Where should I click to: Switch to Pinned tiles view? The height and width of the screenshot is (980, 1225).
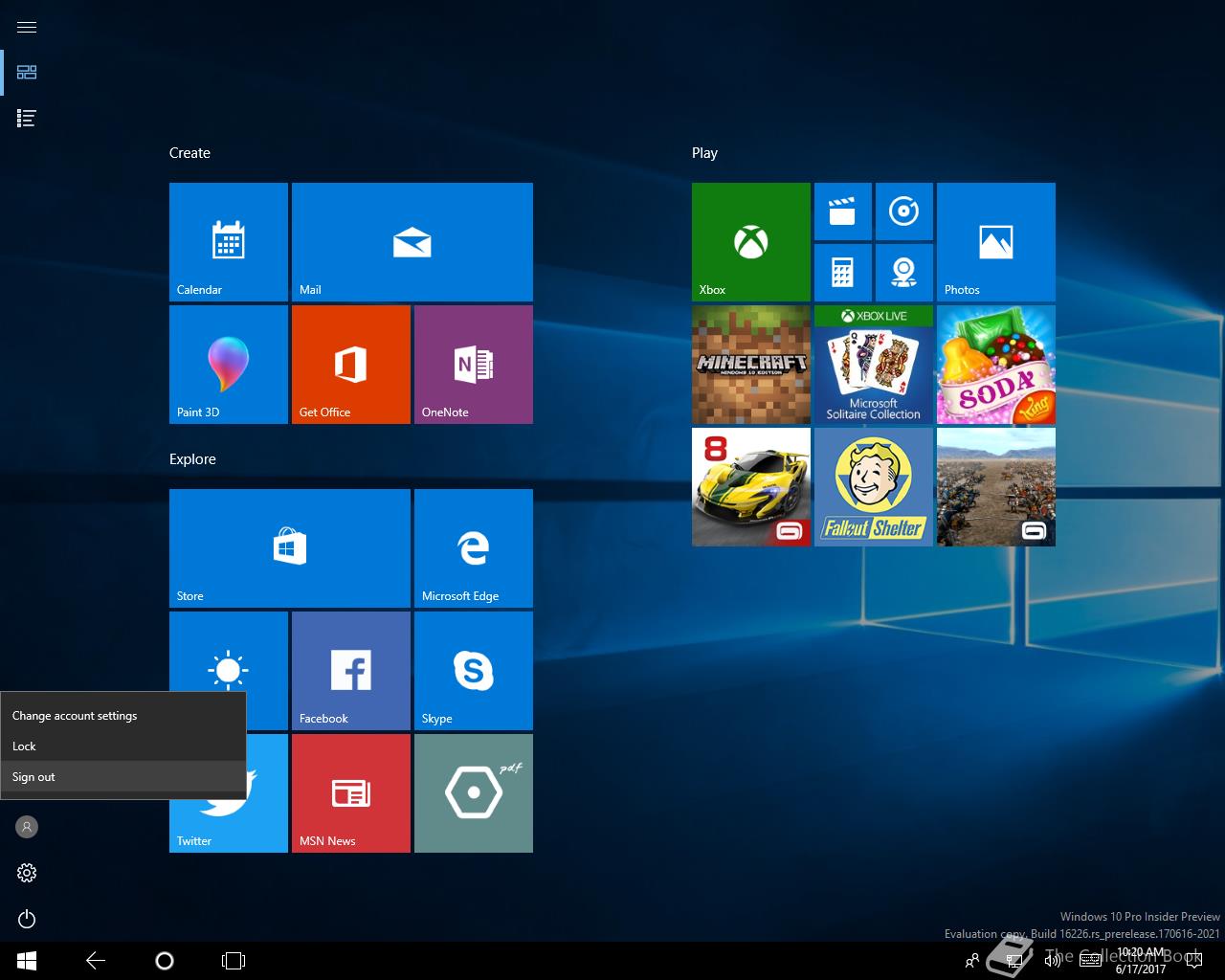(x=27, y=73)
